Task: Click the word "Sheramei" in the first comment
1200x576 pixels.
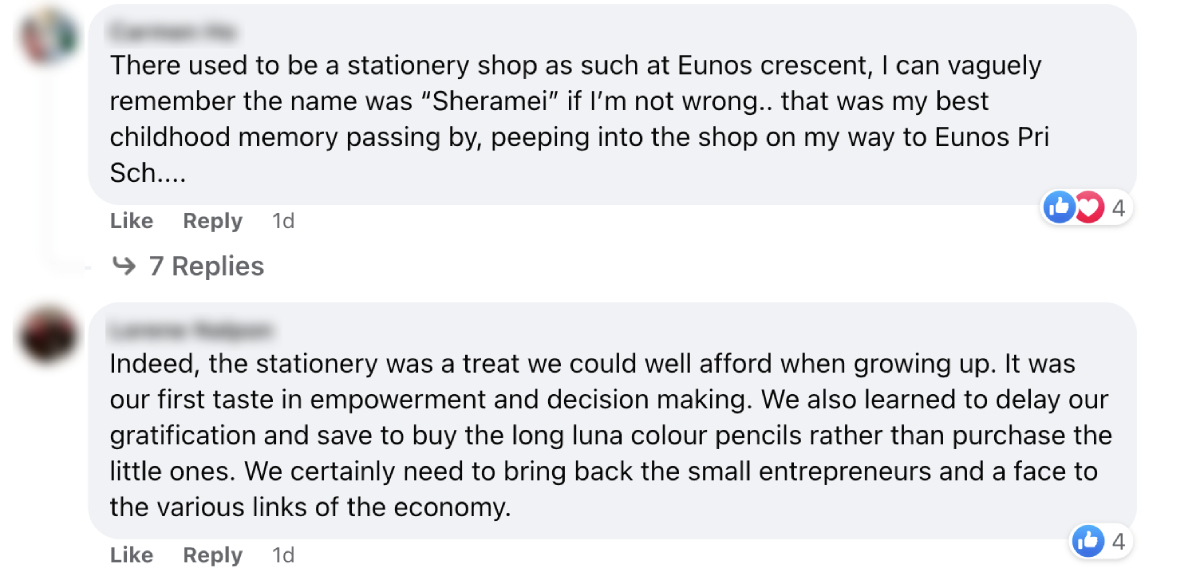Action: [464, 101]
